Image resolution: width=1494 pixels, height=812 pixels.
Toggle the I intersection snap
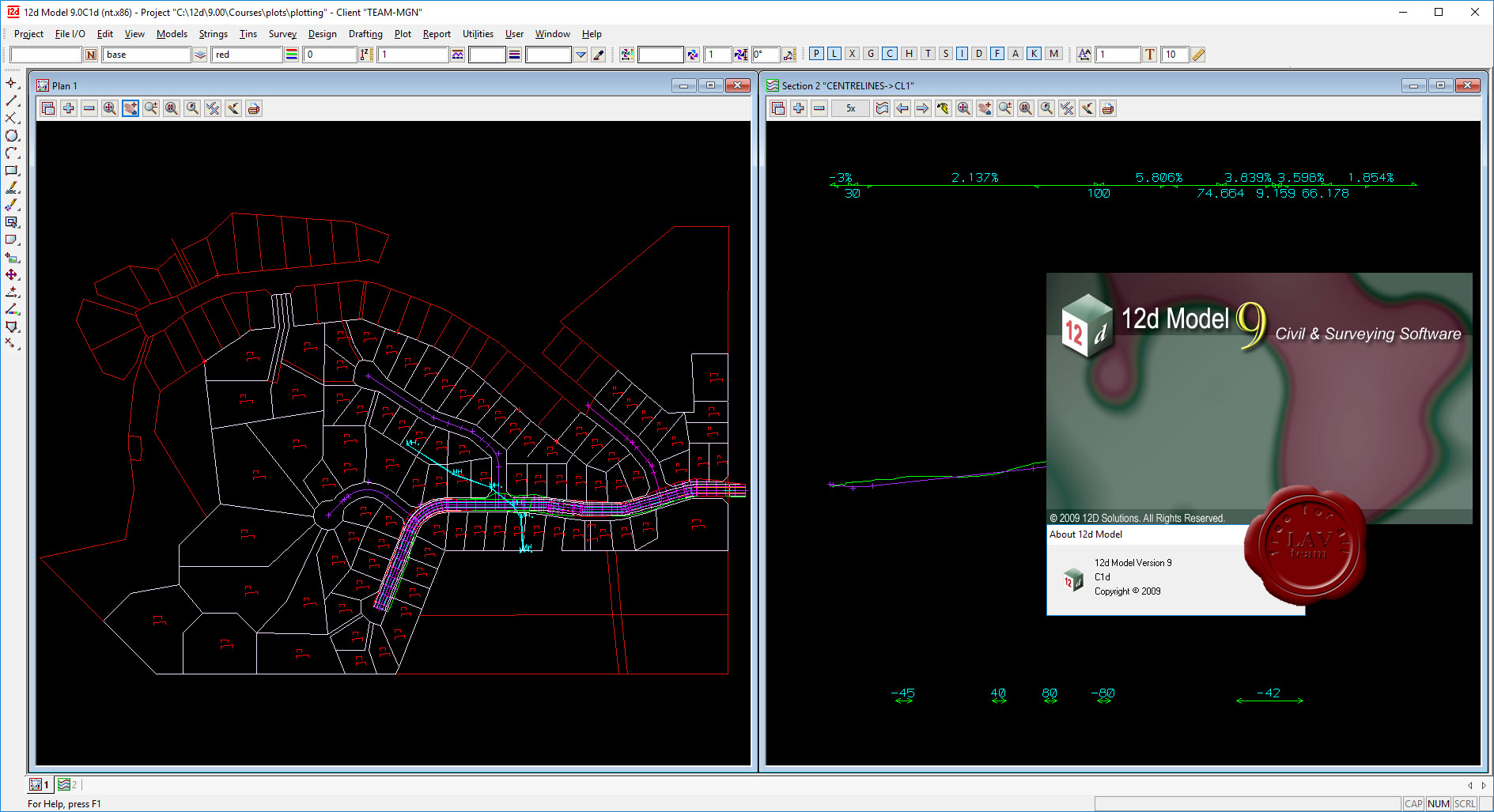click(962, 54)
